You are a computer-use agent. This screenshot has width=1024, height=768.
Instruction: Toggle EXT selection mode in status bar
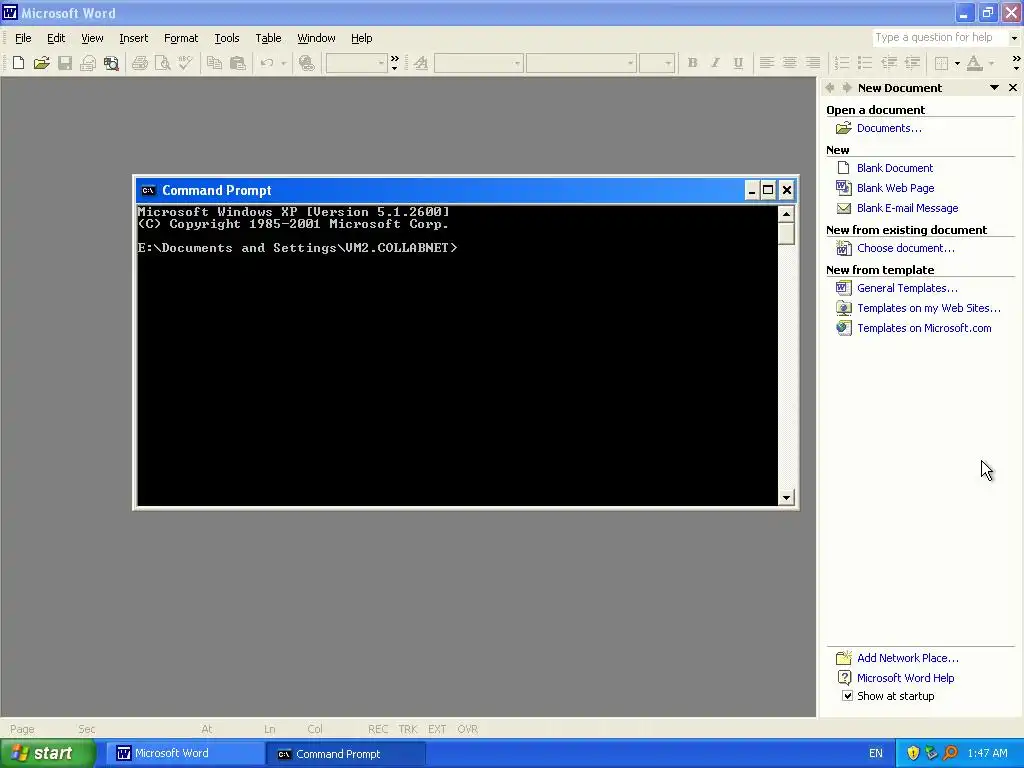pos(437,729)
